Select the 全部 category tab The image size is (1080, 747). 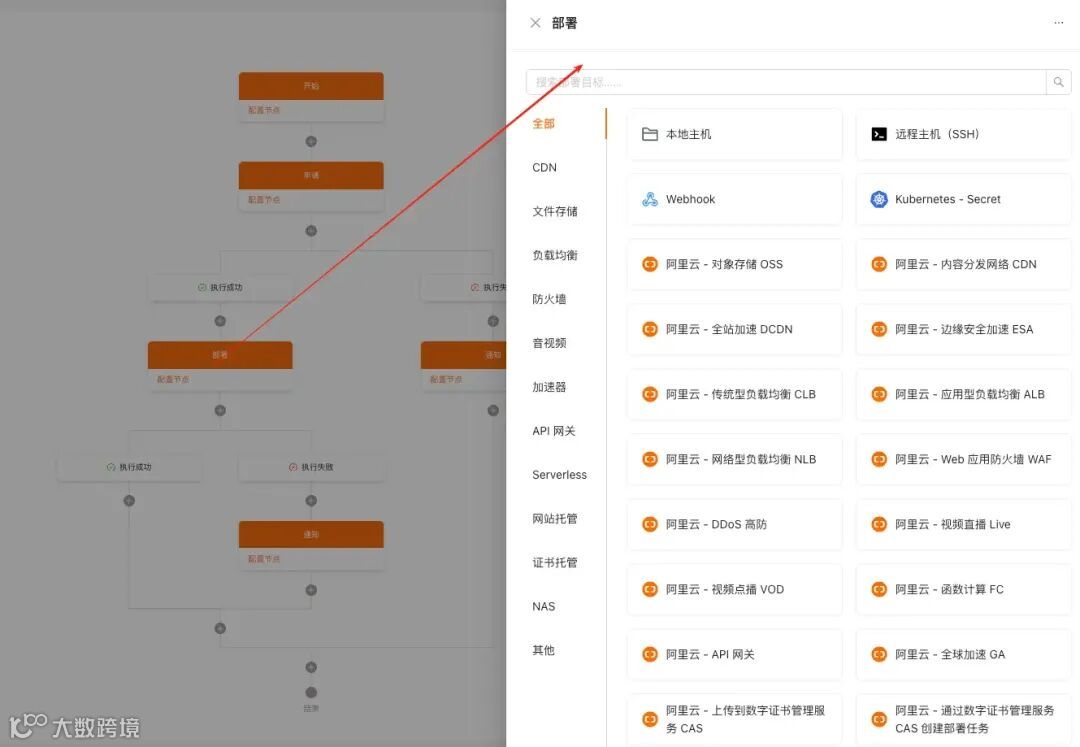(x=543, y=123)
